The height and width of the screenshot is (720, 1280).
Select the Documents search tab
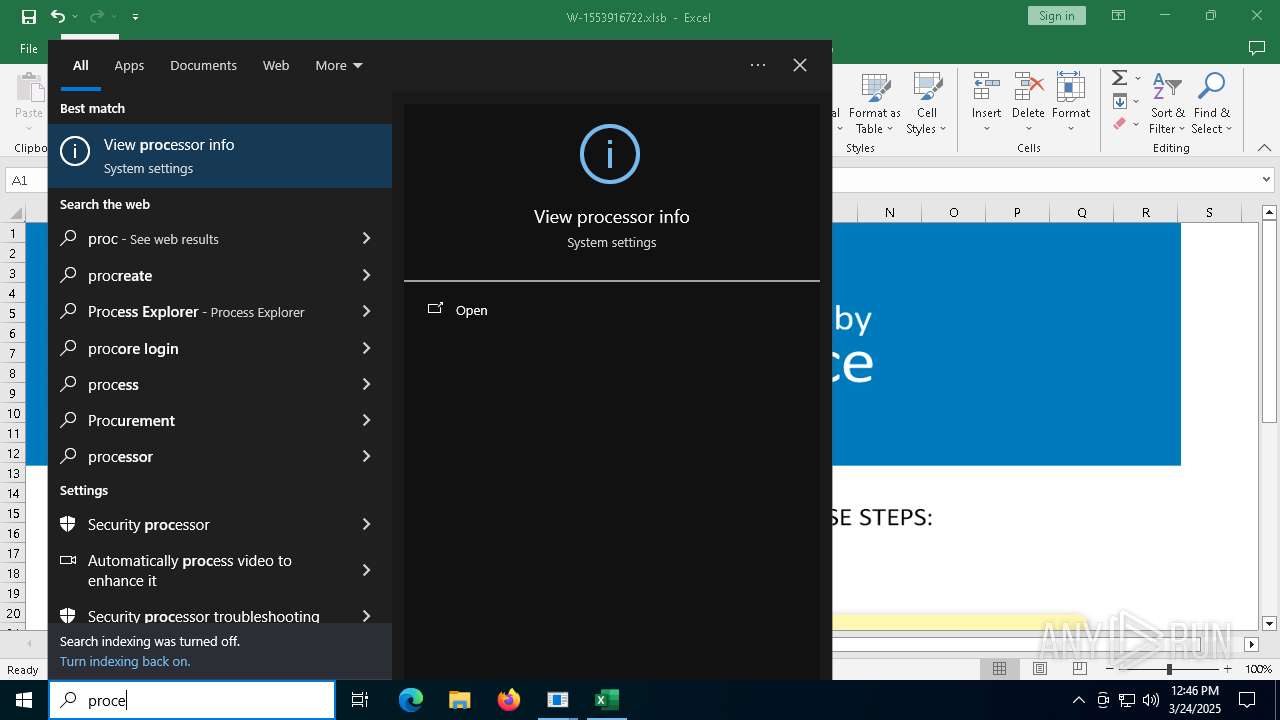point(203,65)
